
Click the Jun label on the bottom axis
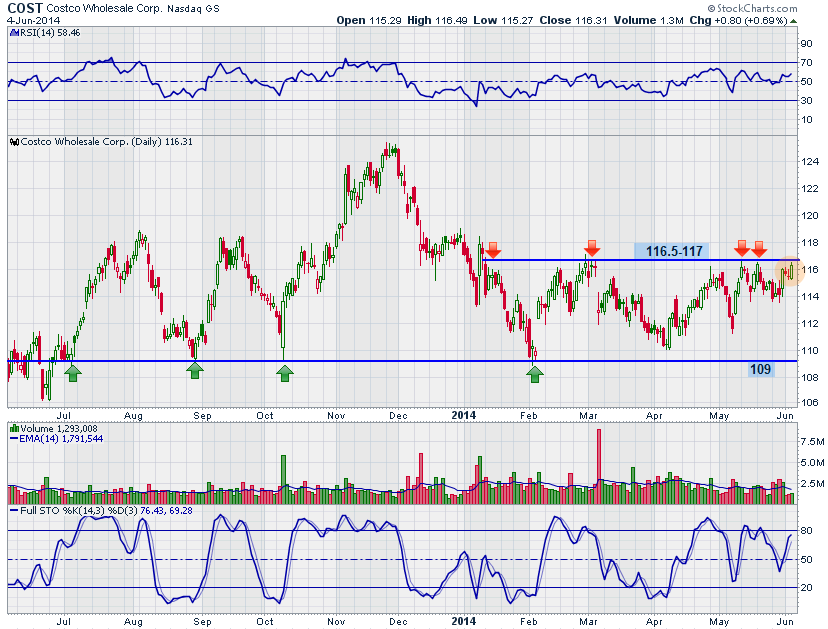coord(785,622)
